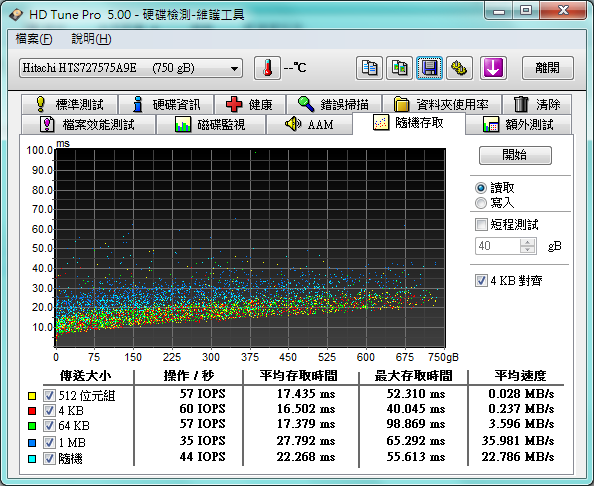Click the 60 IOPS value
The image size is (594, 486).
click(202, 409)
